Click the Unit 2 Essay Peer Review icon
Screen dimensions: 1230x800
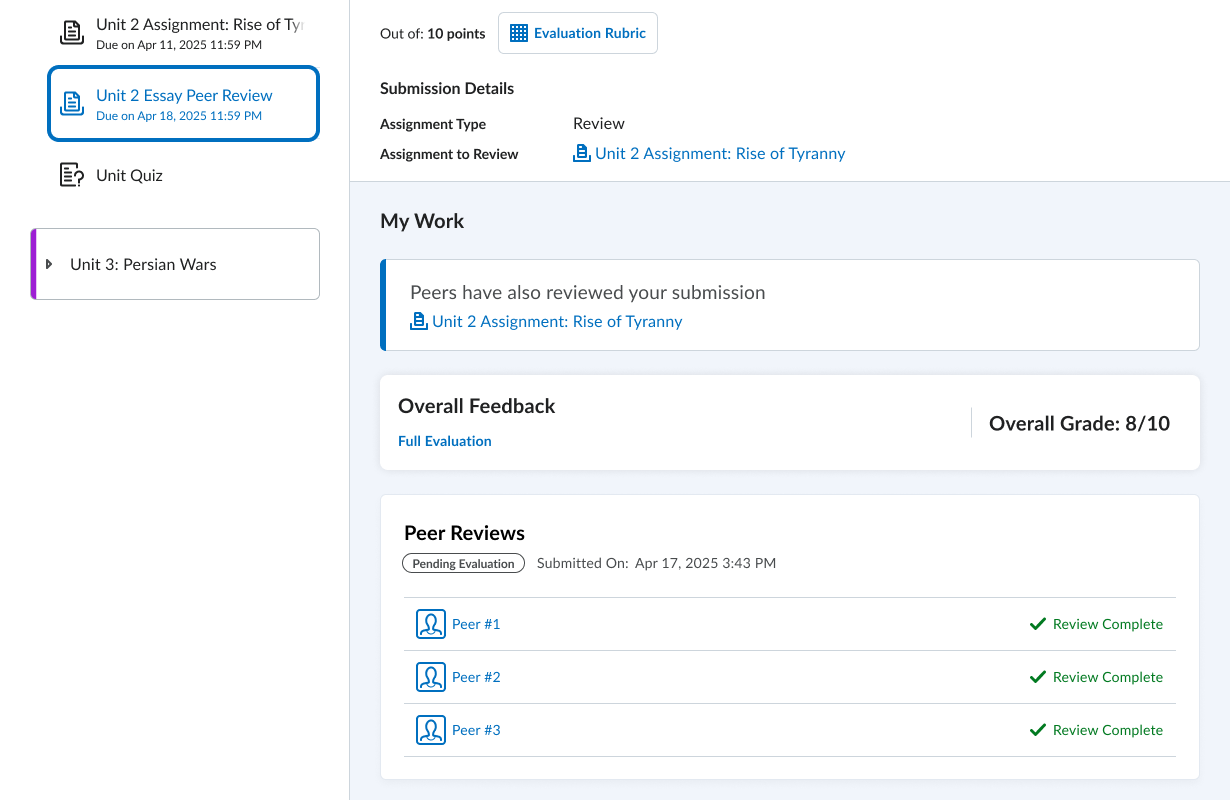[x=72, y=103]
